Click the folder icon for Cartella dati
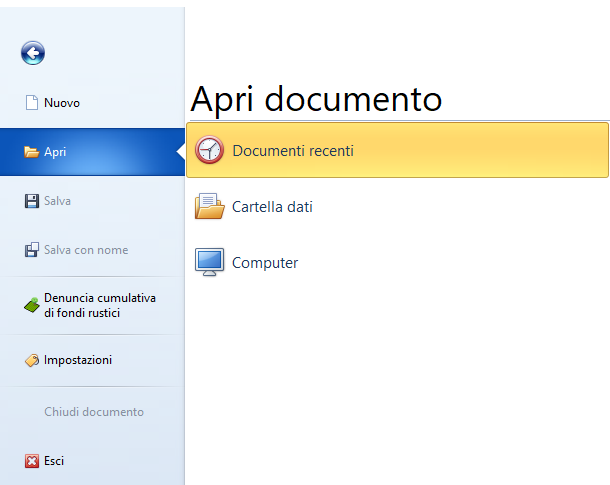This screenshot has height=485, width=610. pyautogui.click(x=210, y=206)
